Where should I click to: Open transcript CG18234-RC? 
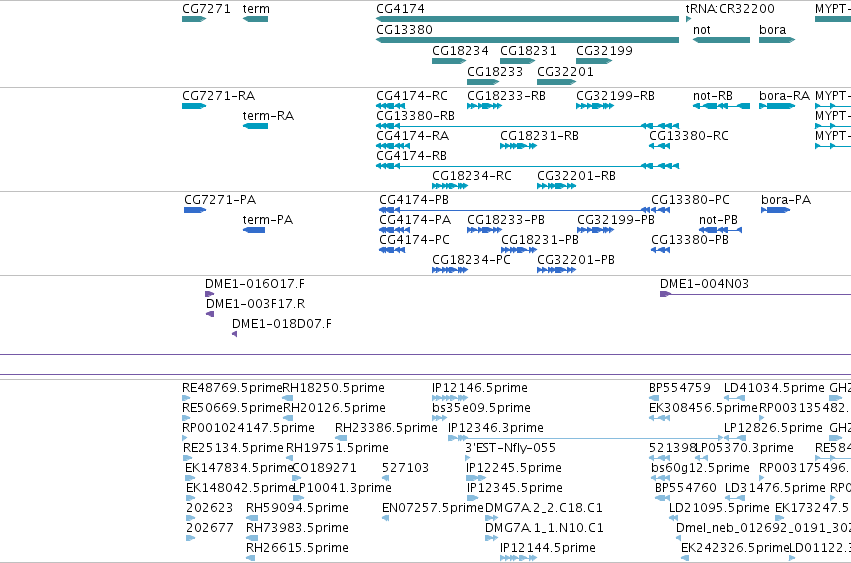tap(472, 176)
